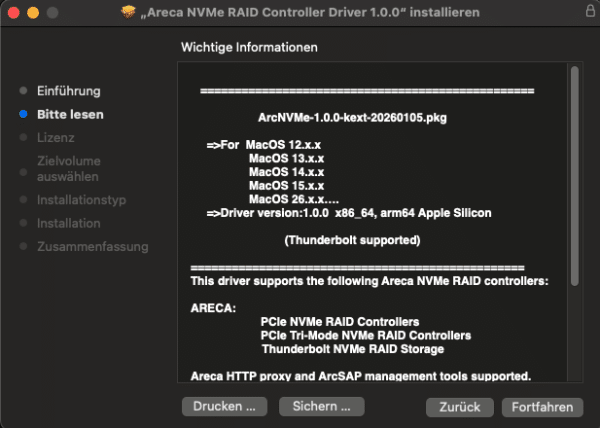Image resolution: width=600 pixels, height=428 pixels.
Task: Click the MacOS 13.x.x line
Action: (x=286, y=158)
